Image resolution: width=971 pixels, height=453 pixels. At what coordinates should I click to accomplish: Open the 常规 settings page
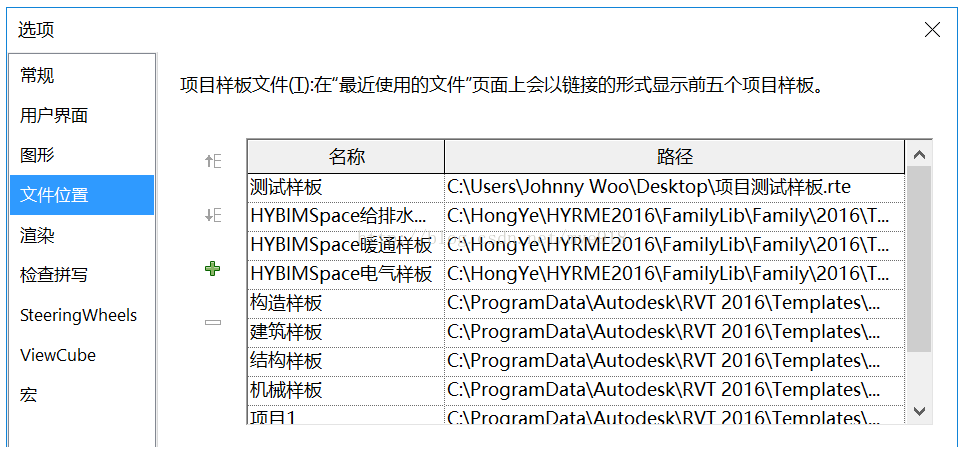click(82, 76)
